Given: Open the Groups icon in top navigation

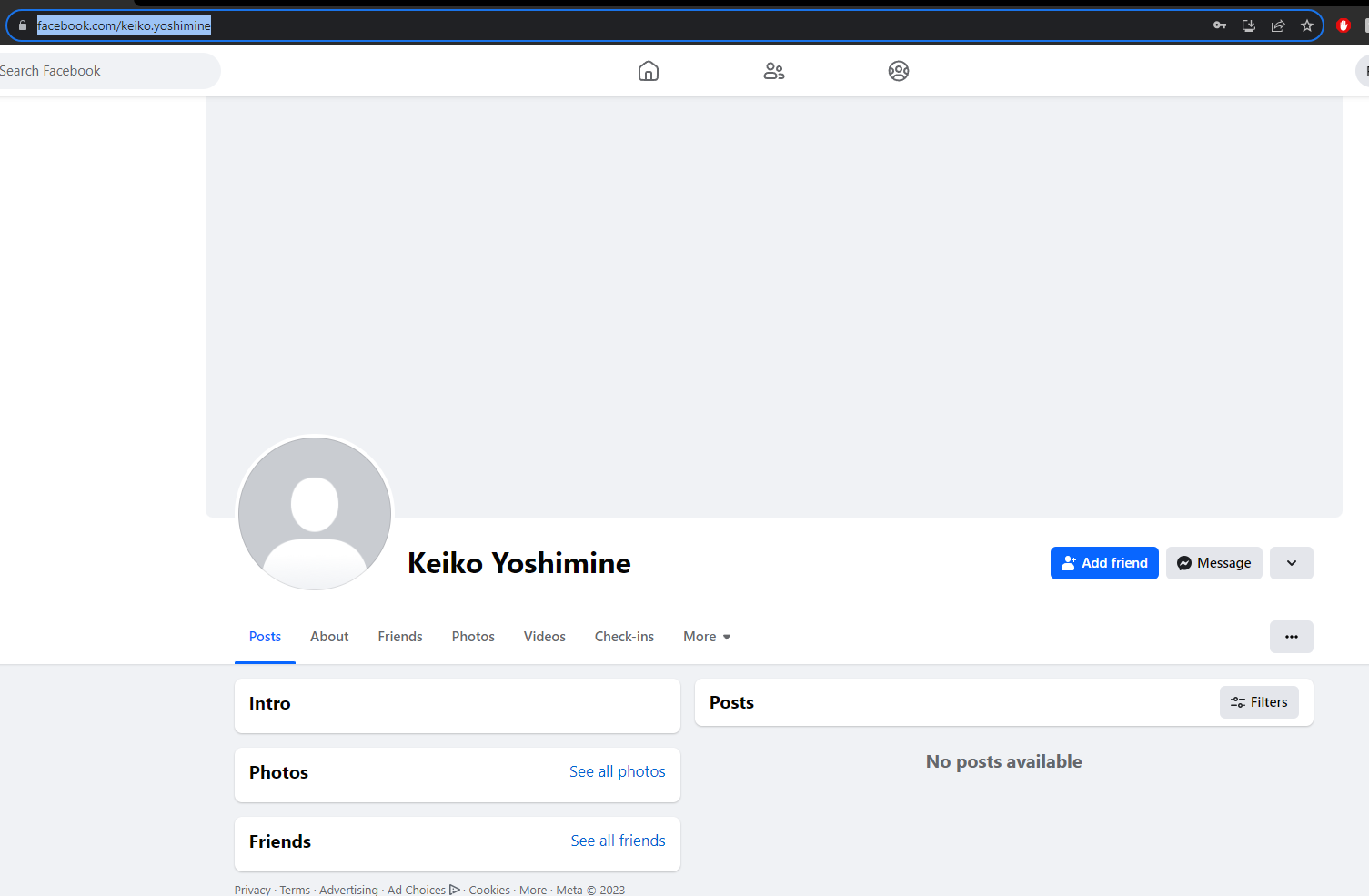Looking at the screenshot, I should pyautogui.click(x=899, y=71).
